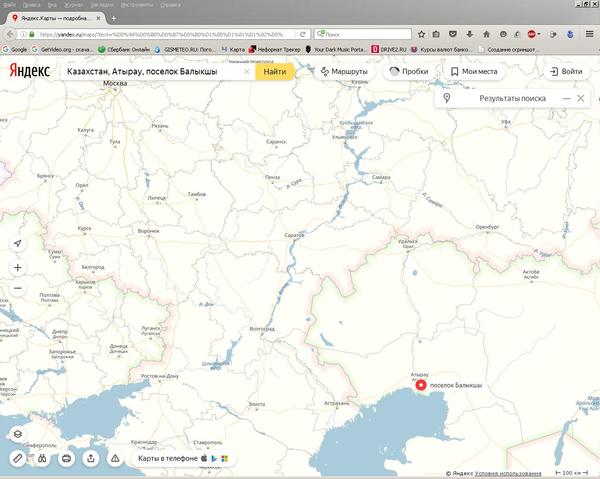Select the ruler distance measurement tool
This screenshot has width=600, height=479.
point(17,457)
